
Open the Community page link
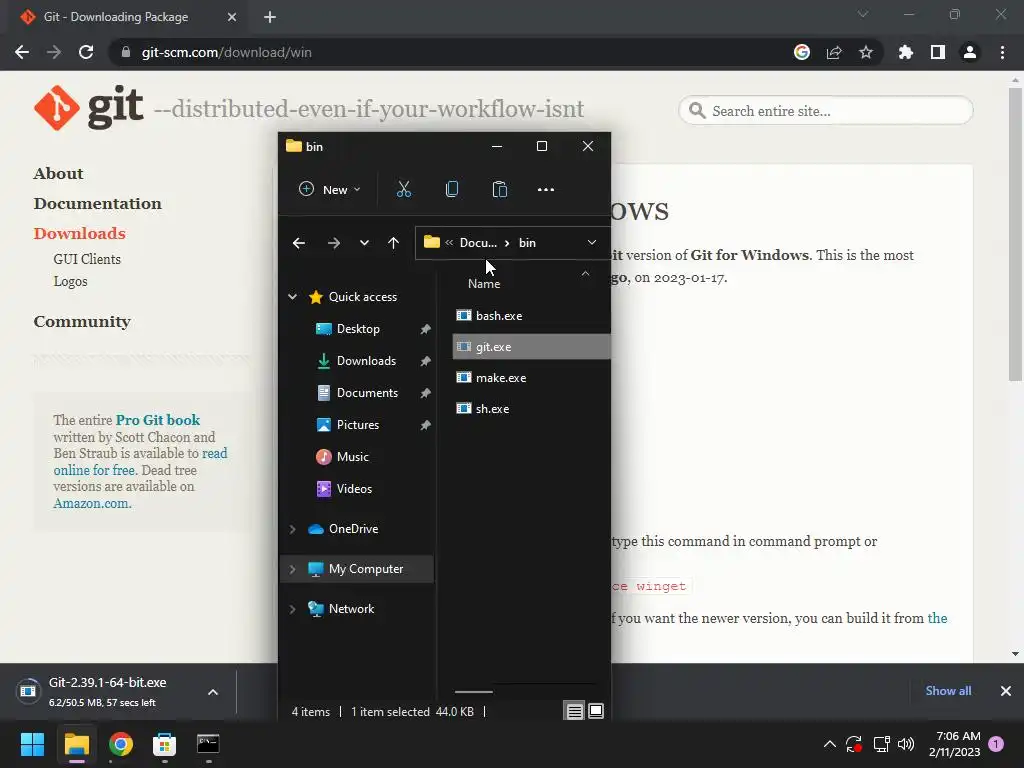(x=82, y=322)
